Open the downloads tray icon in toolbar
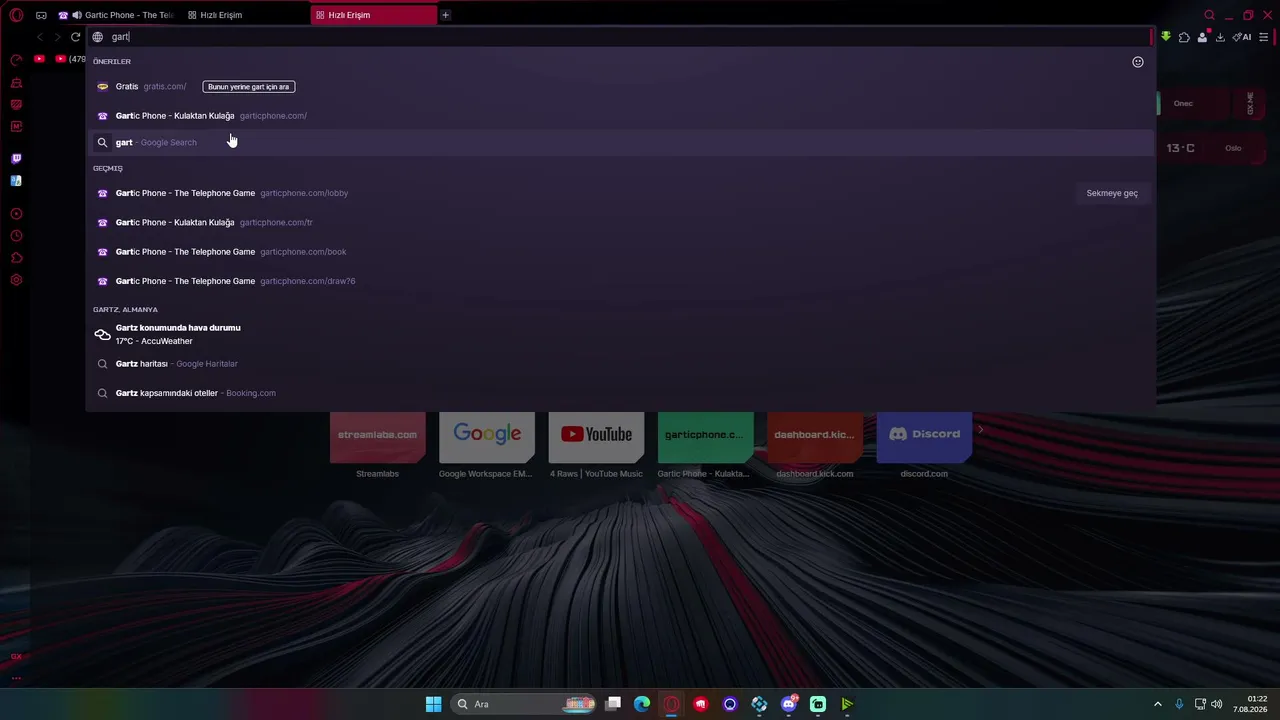 (1220, 37)
